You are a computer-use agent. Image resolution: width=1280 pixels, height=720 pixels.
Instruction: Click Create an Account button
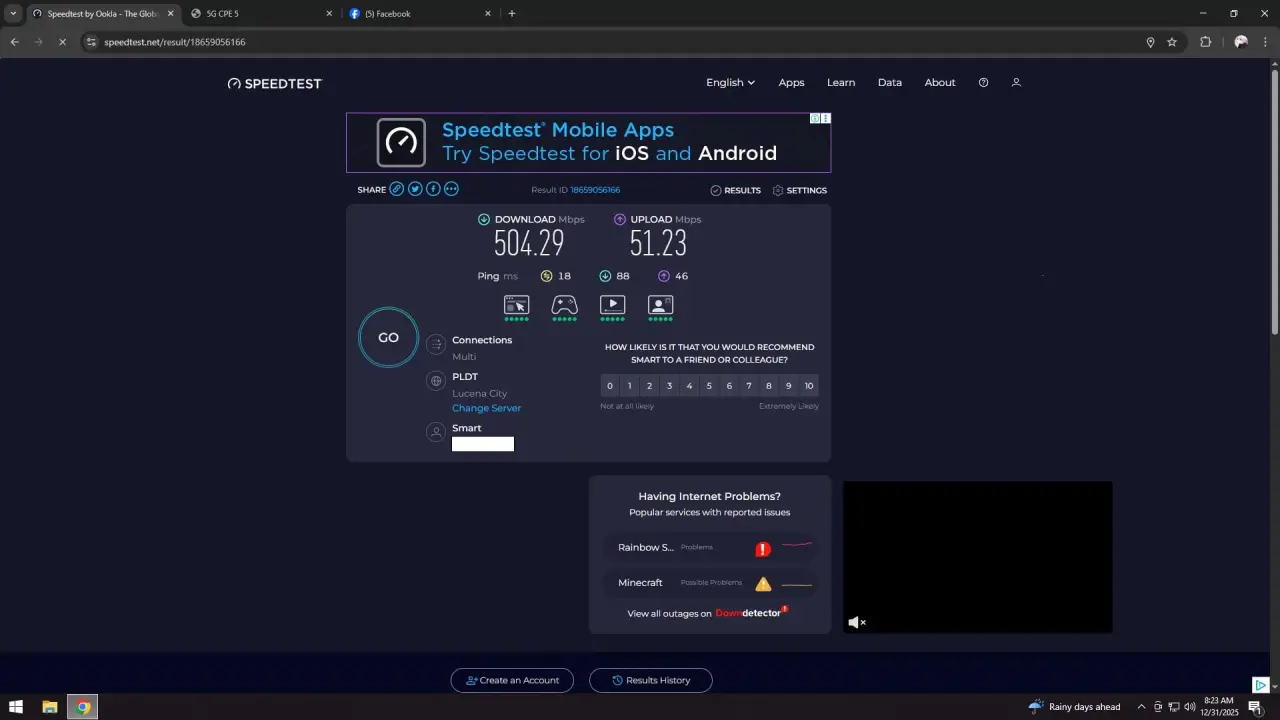pyautogui.click(x=512, y=680)
